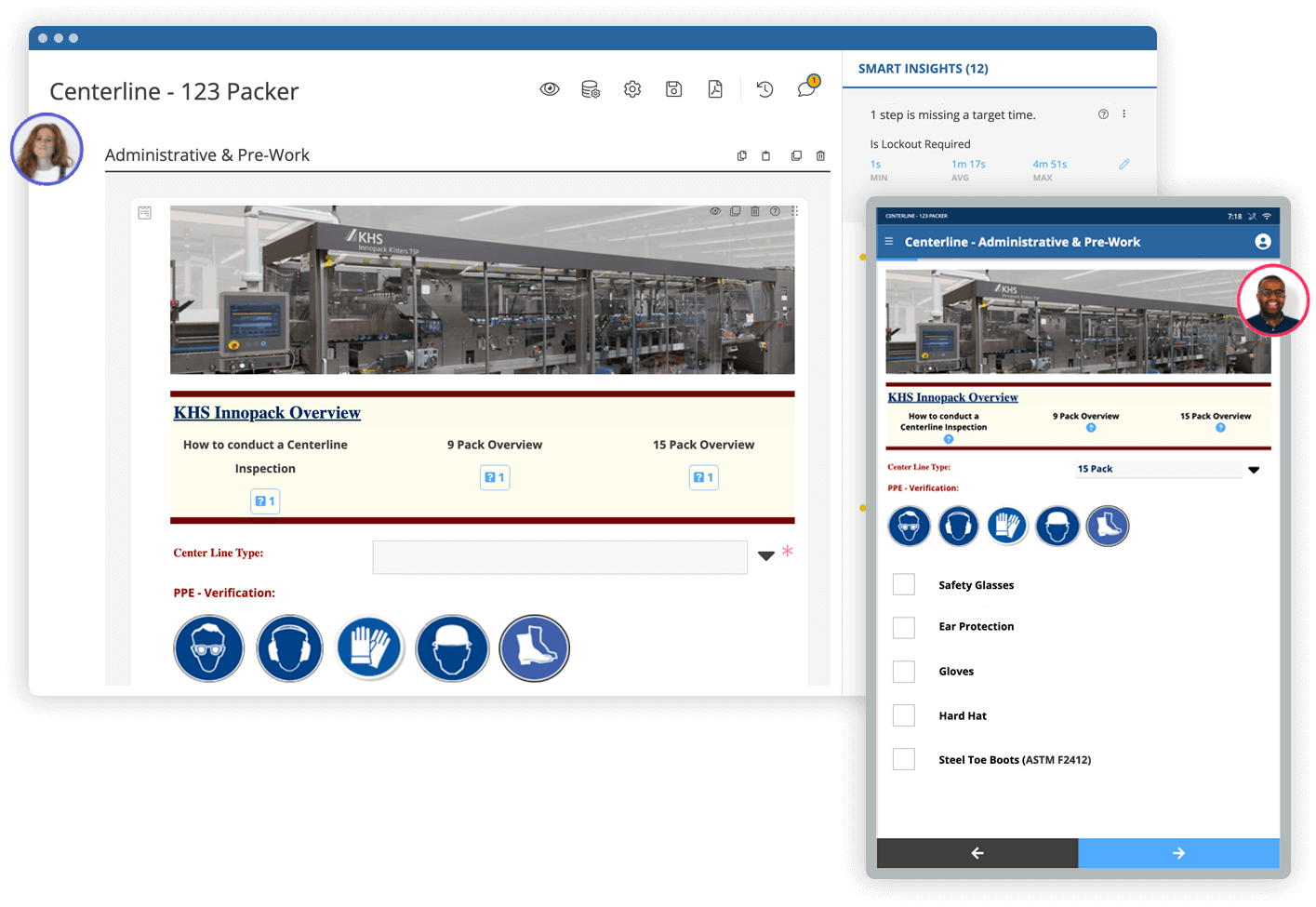1316x907 pixels.
Task: Click the ear protection PPE icon in editor
Action: click(x=289, y=648)
